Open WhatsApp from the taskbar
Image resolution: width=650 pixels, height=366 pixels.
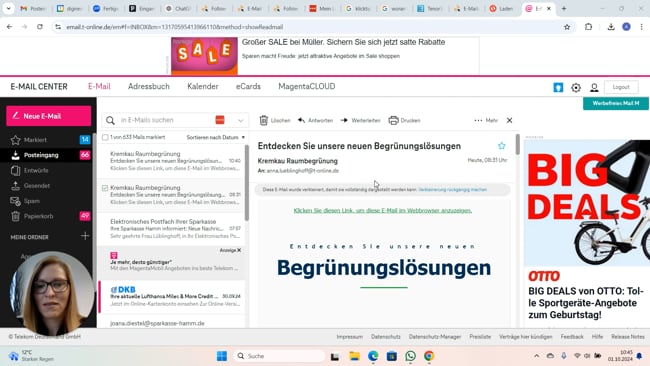[x=410, y=356]
